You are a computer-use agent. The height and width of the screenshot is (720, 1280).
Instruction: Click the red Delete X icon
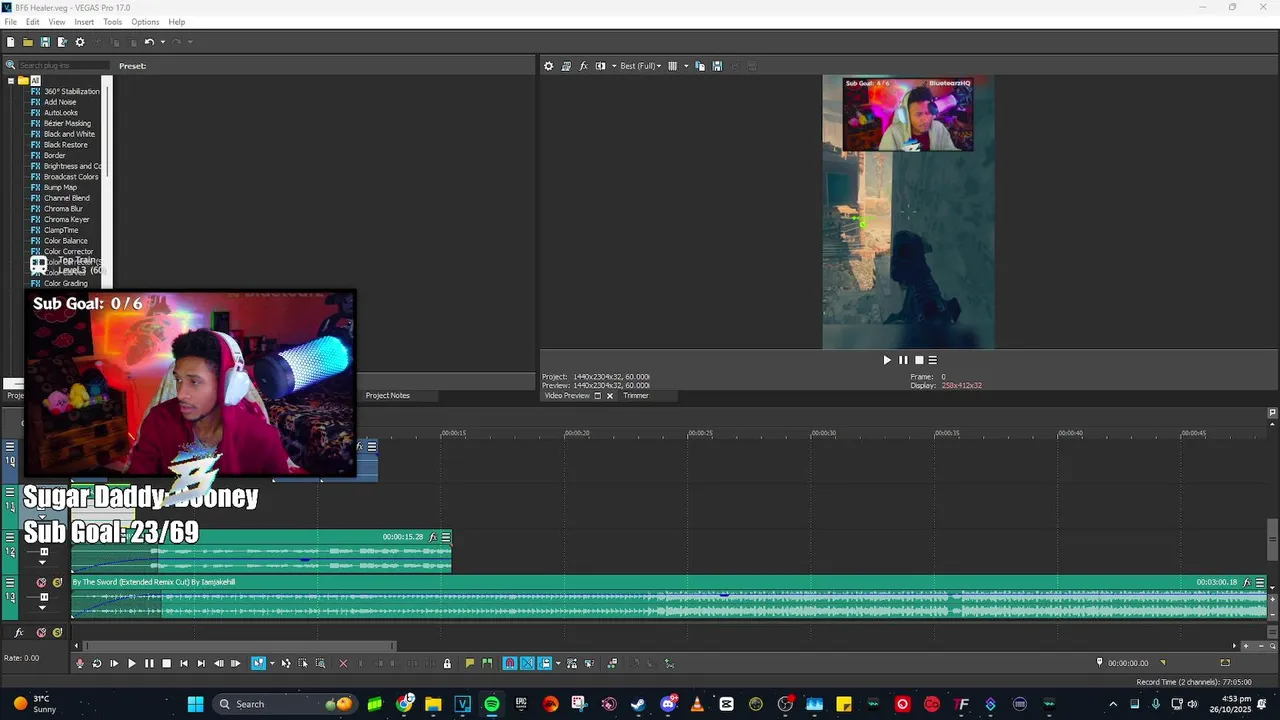pyautogui.click(x=343, y=663)
